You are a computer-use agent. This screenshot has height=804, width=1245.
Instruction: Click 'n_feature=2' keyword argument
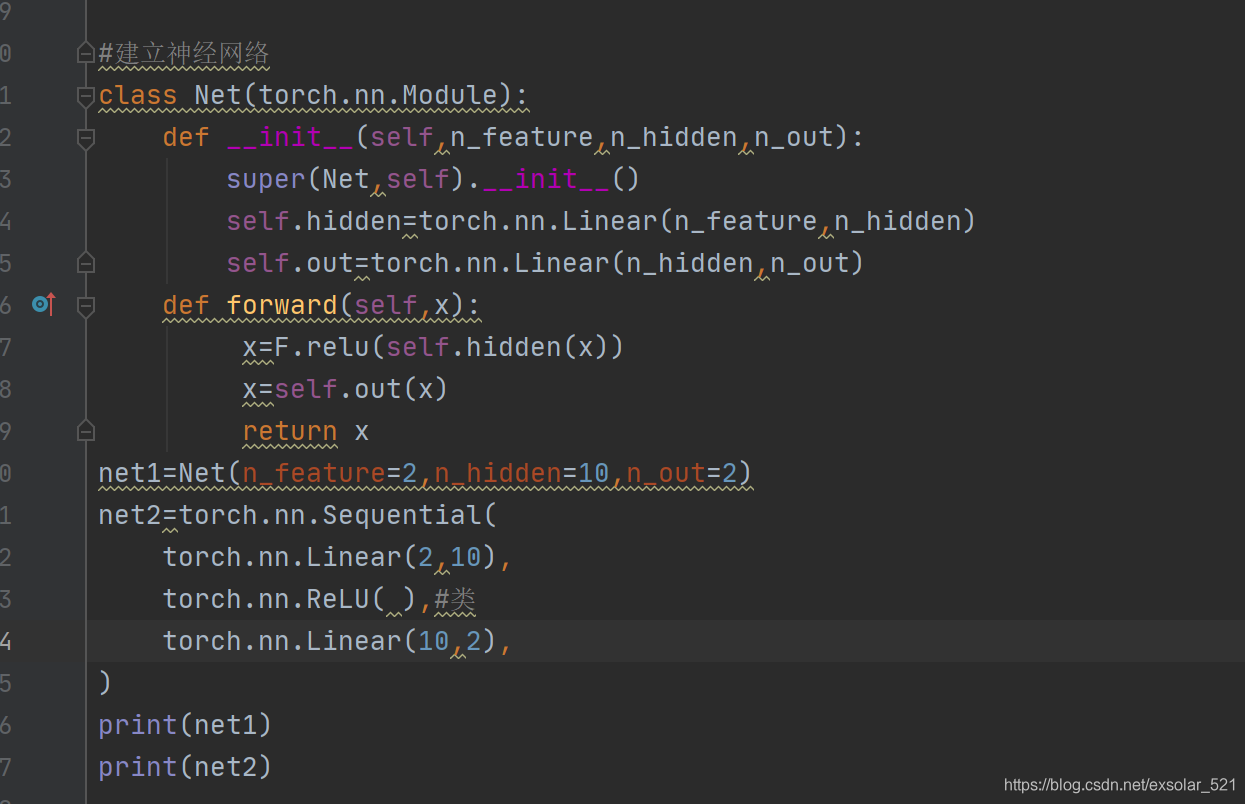click(330, 473)
